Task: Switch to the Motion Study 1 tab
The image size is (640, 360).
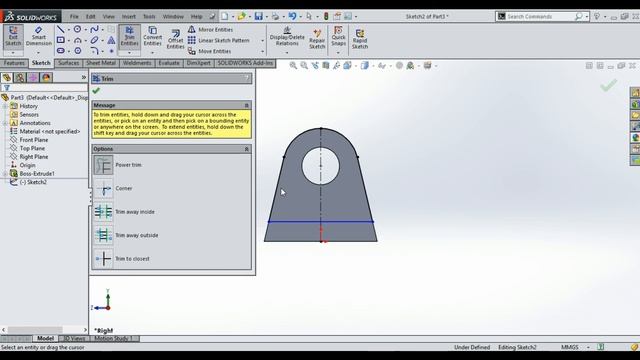Action: tap(113, 338)
